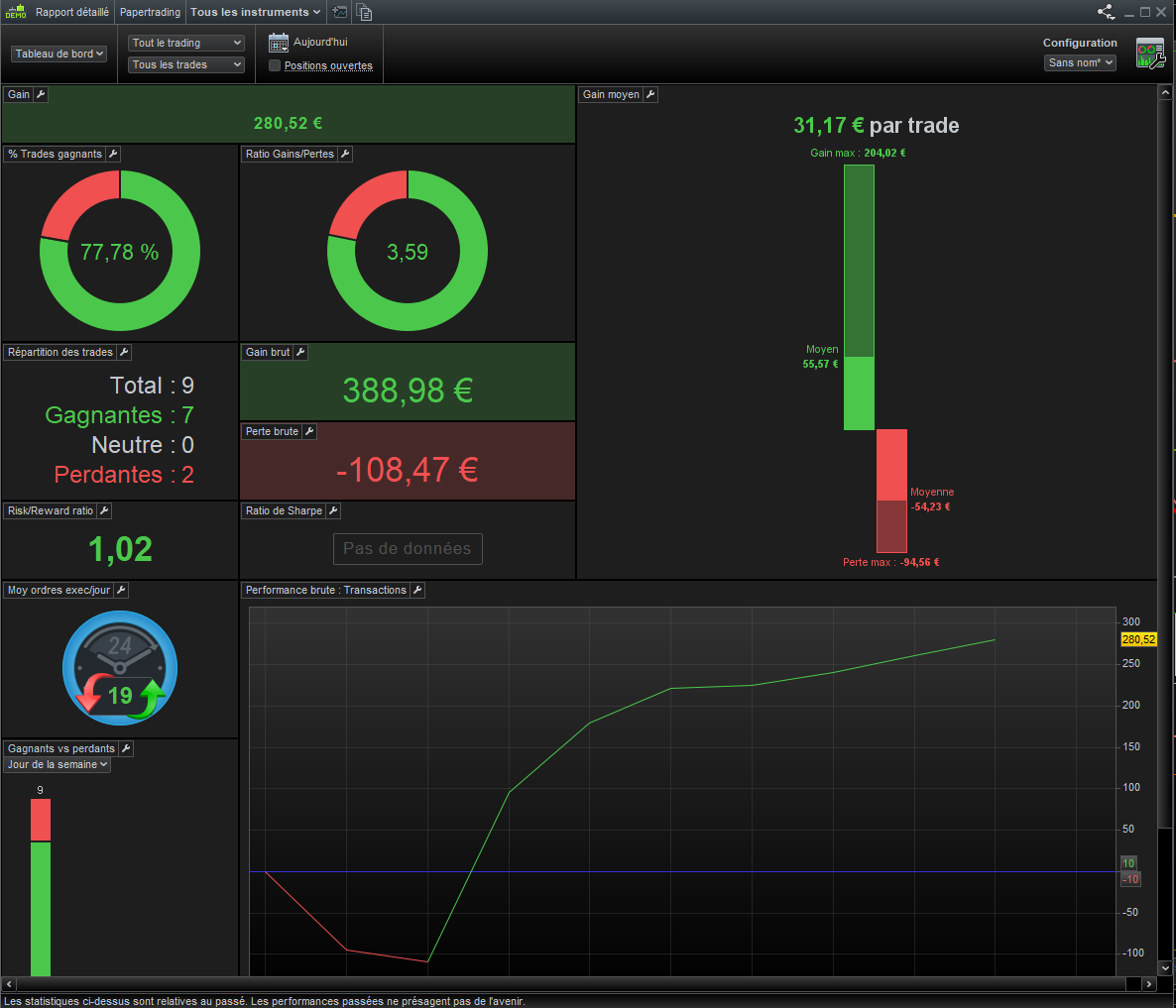
Task: Open the Sans nom configuration dropdown
Action: 1080,63
